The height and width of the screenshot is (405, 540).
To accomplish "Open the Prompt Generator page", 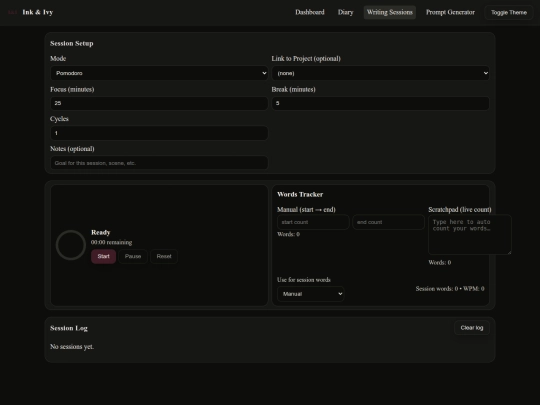I will pyautogui.click(x=450, y=12).
